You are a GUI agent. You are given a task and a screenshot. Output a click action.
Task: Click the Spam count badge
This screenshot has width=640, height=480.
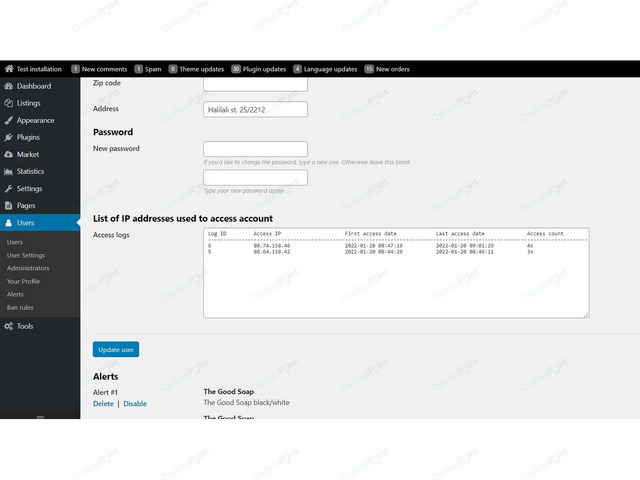coord(139,69)
